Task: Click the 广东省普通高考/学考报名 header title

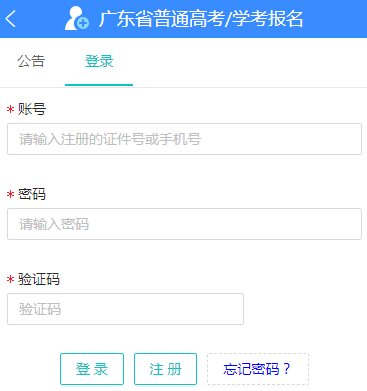Action: pyautogui.click(x=201, y=19)
